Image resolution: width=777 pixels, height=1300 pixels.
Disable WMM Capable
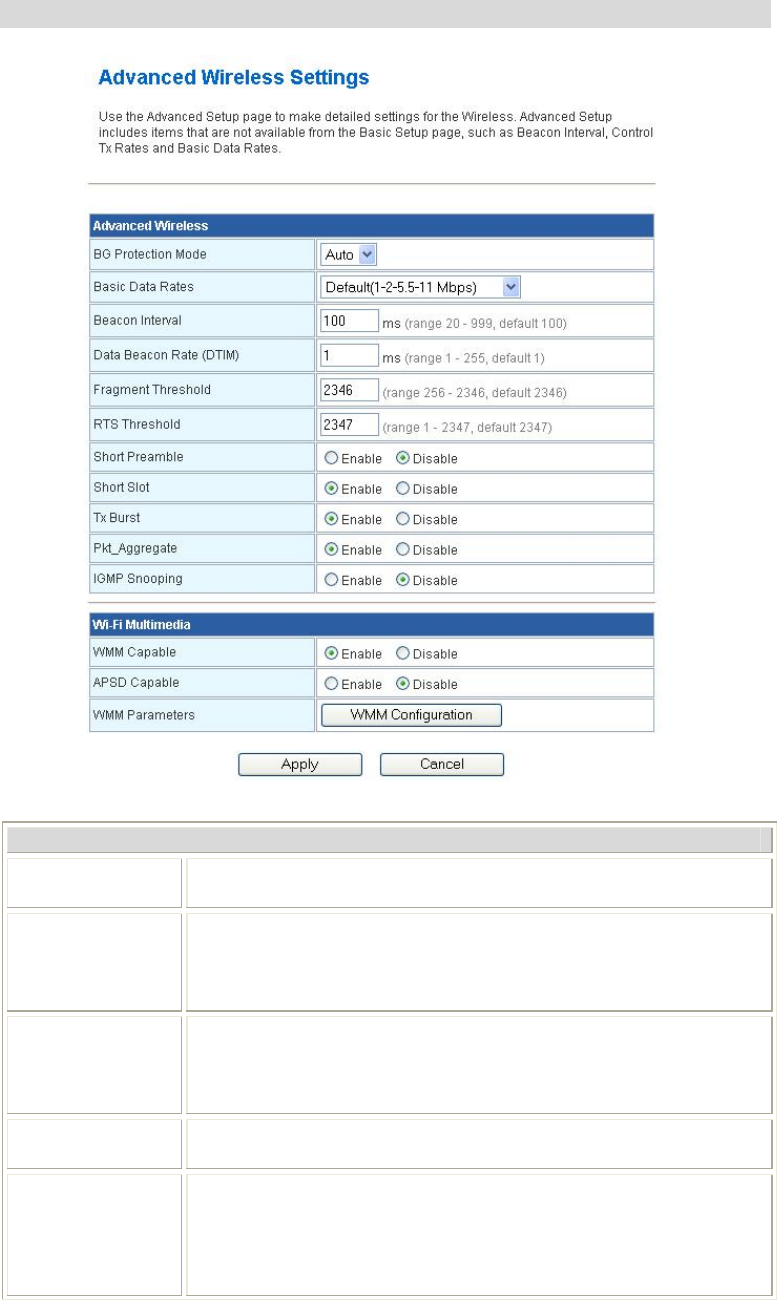[403, 654]
